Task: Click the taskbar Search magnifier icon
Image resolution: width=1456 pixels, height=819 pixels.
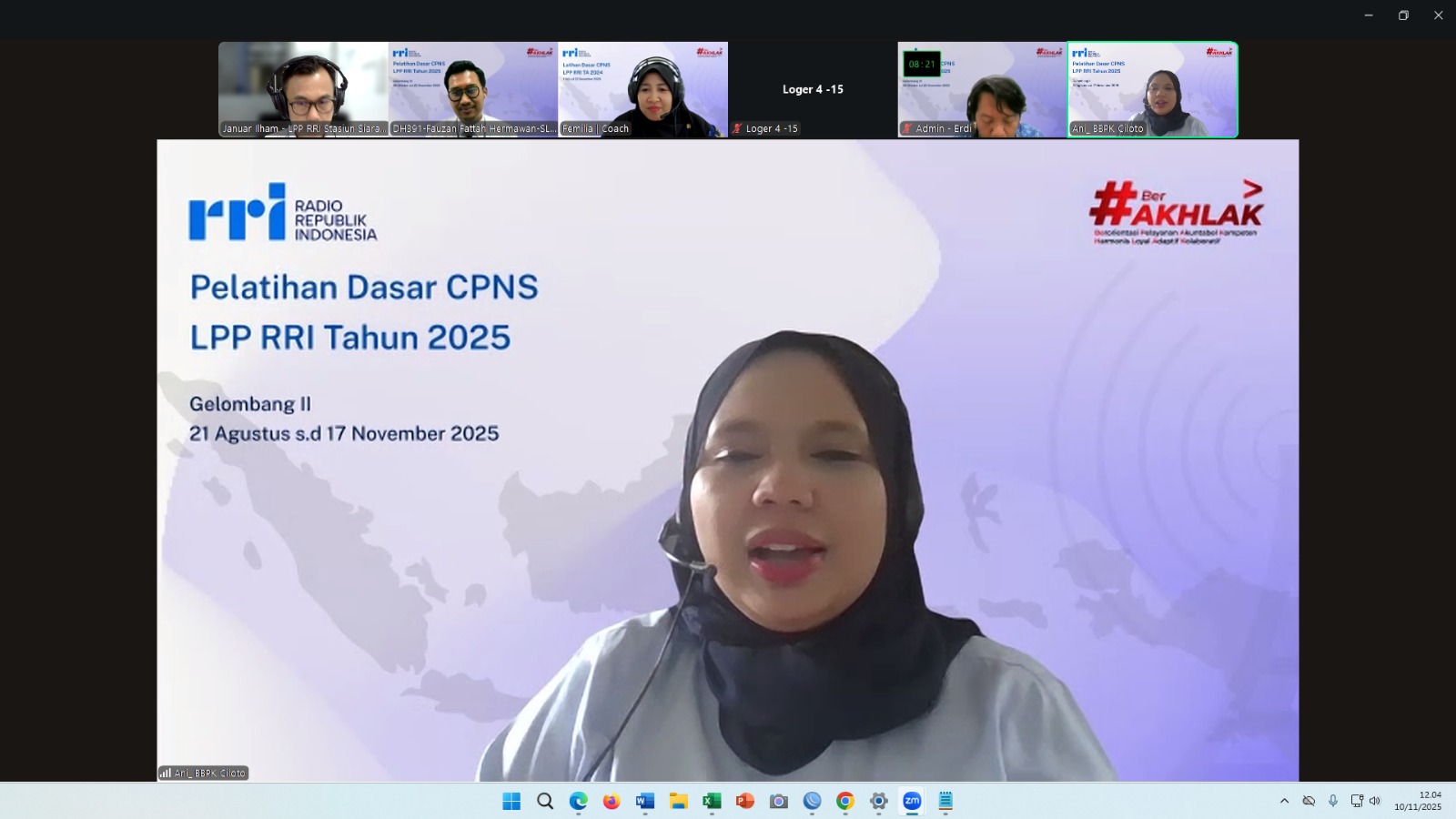Action: (x=545, y=801)
